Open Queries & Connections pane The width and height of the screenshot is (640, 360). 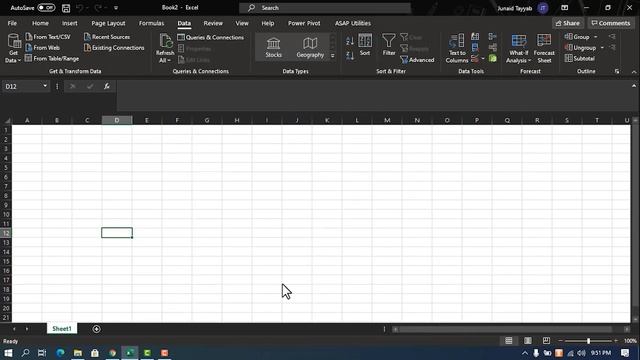point(211,37)
